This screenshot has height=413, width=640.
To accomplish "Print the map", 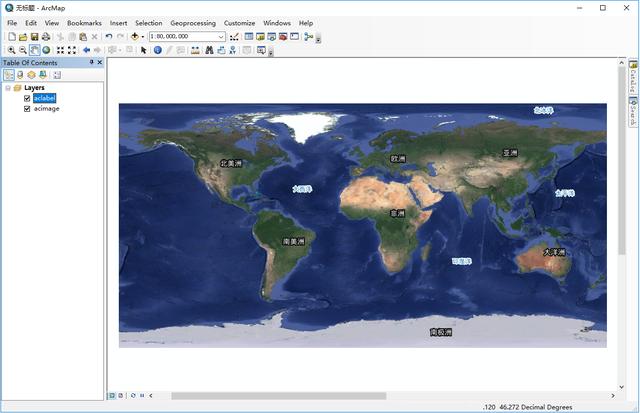I will pos(46,37).
